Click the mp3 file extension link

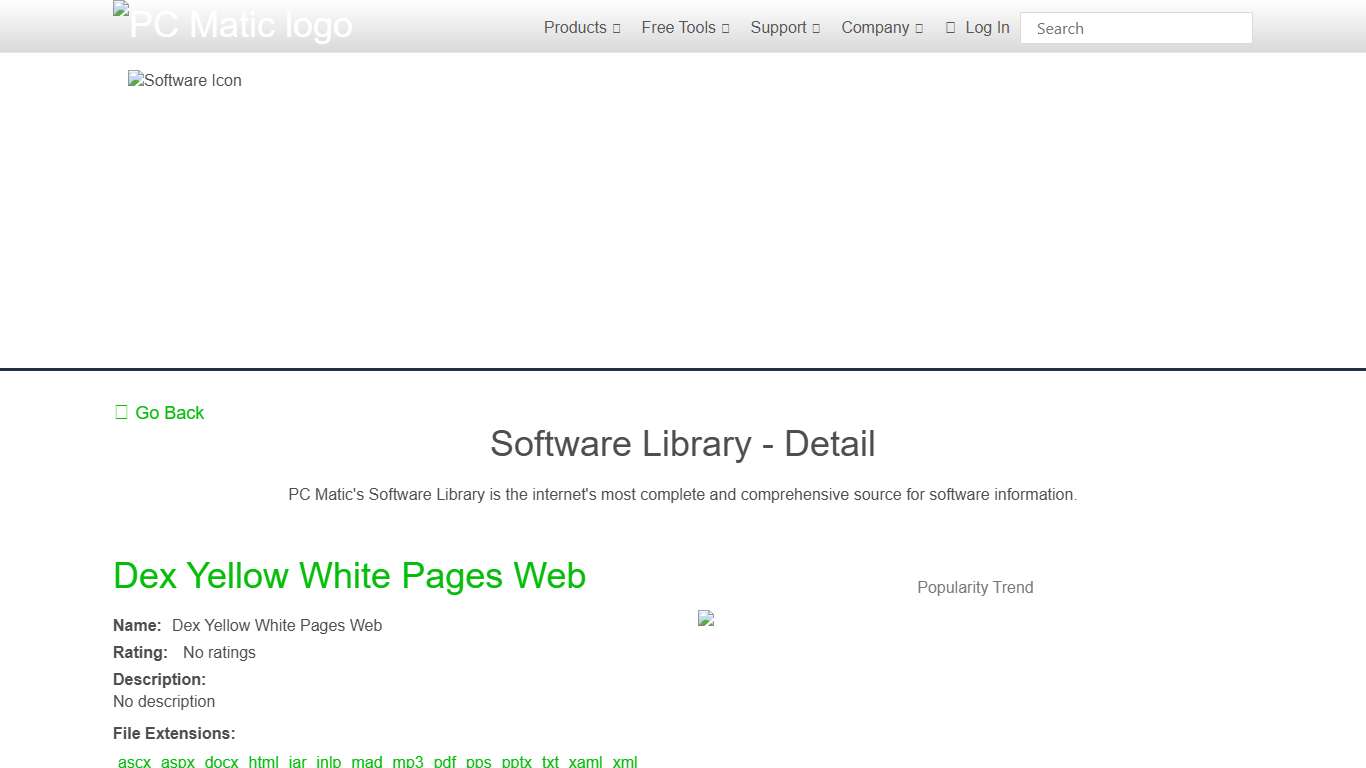click(408, 761)
